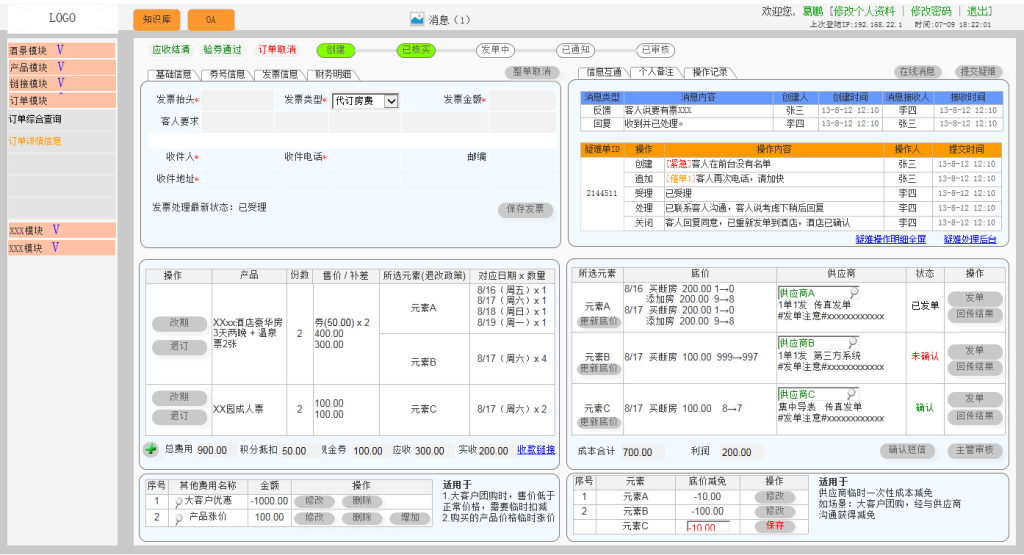Viewport: 1024px width, 555px height.
Task: Toggle the 已核实 status step
Action: pos(416,49)
